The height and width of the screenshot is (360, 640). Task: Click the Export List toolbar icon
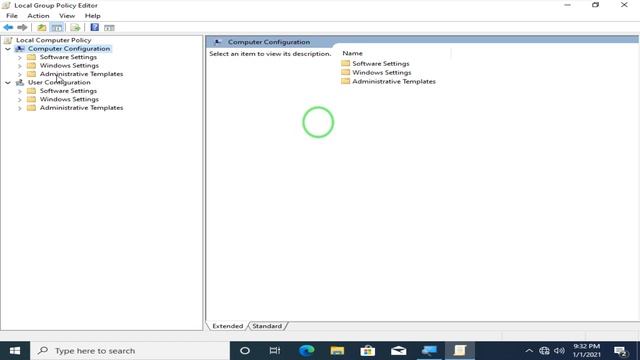click(x=75, y=27)
